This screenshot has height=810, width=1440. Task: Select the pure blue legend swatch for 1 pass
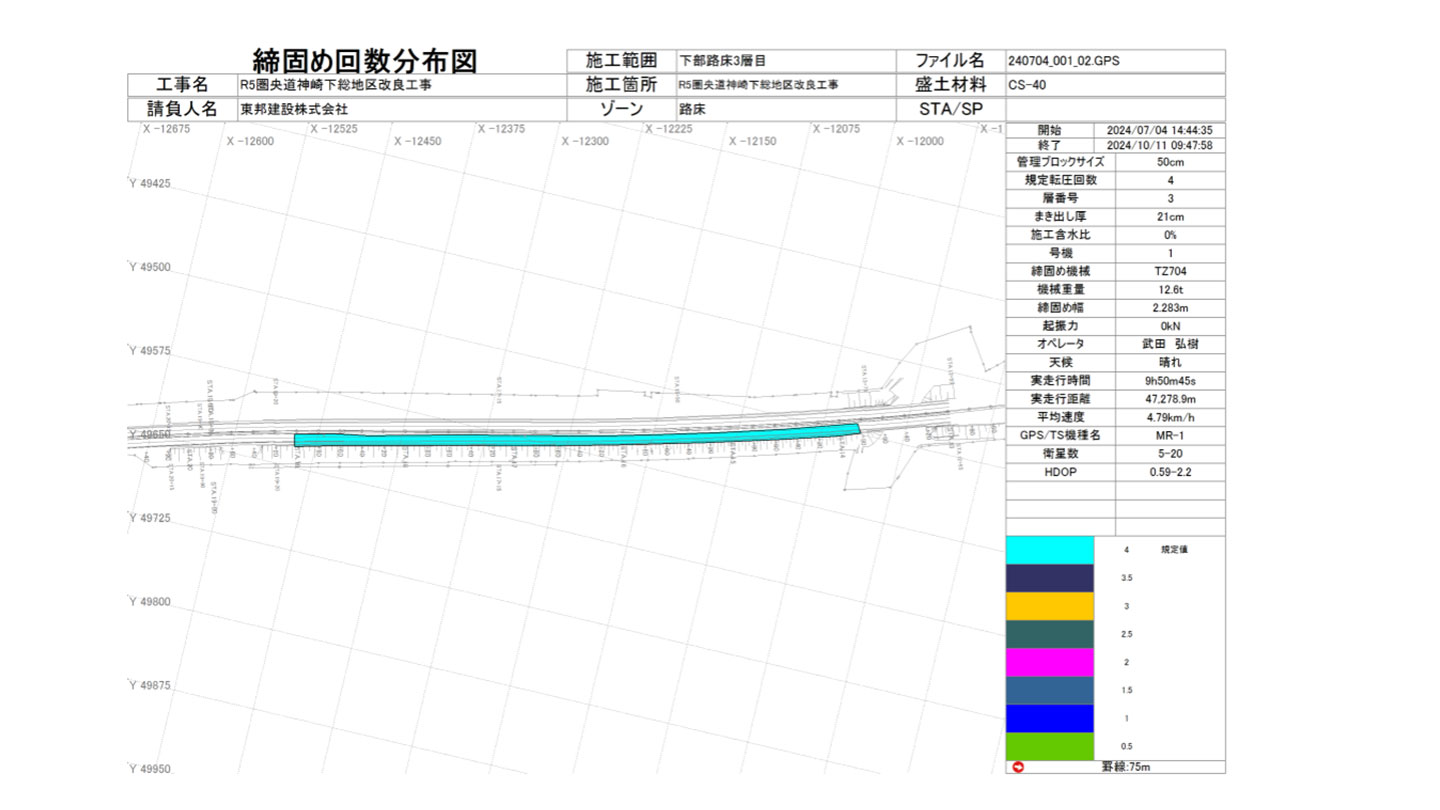pyautogui.click(x=1049, y=718)
